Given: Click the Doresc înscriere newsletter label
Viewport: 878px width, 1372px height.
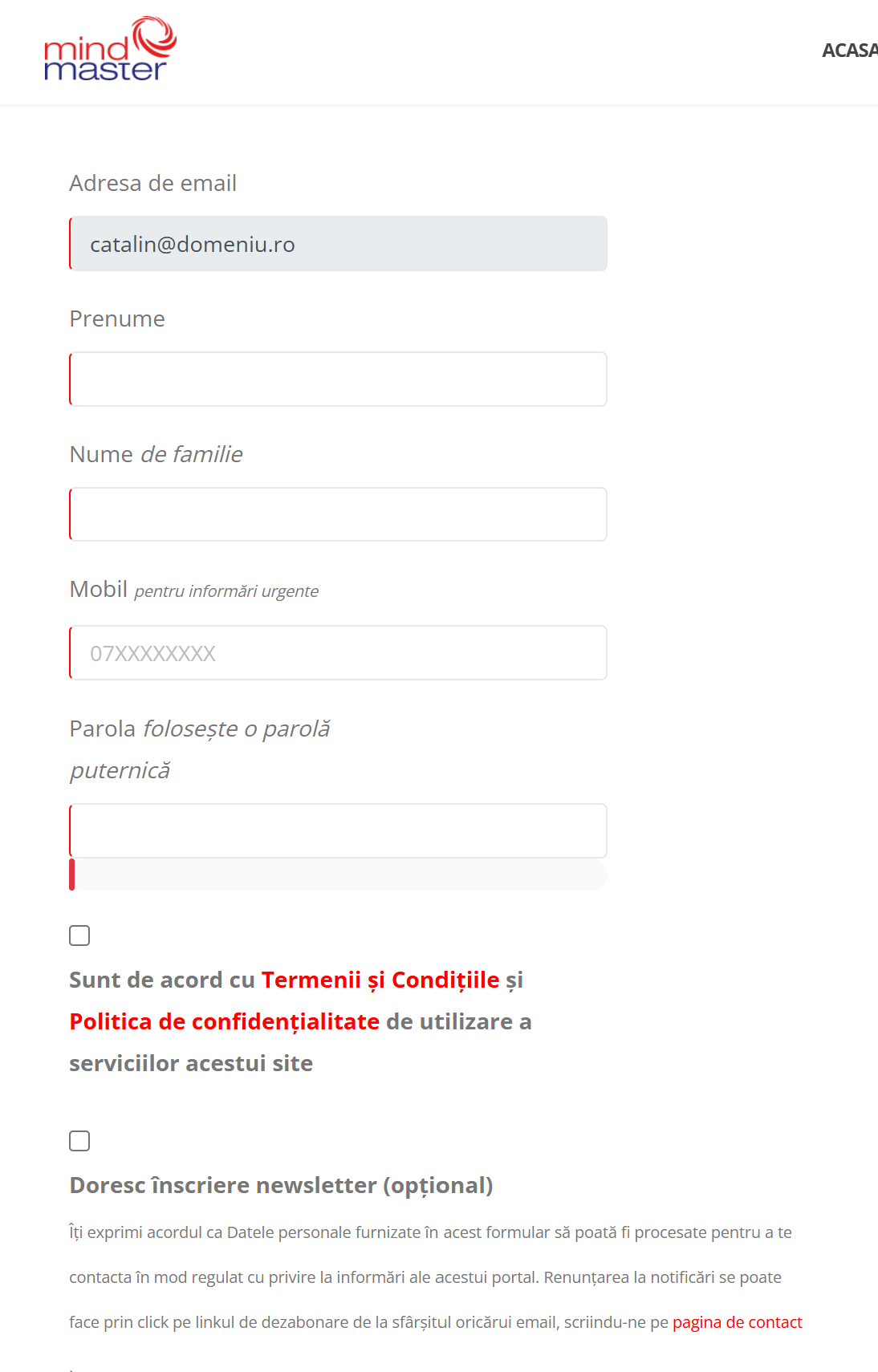Looking at the screenshot, I should (281, 1185).
